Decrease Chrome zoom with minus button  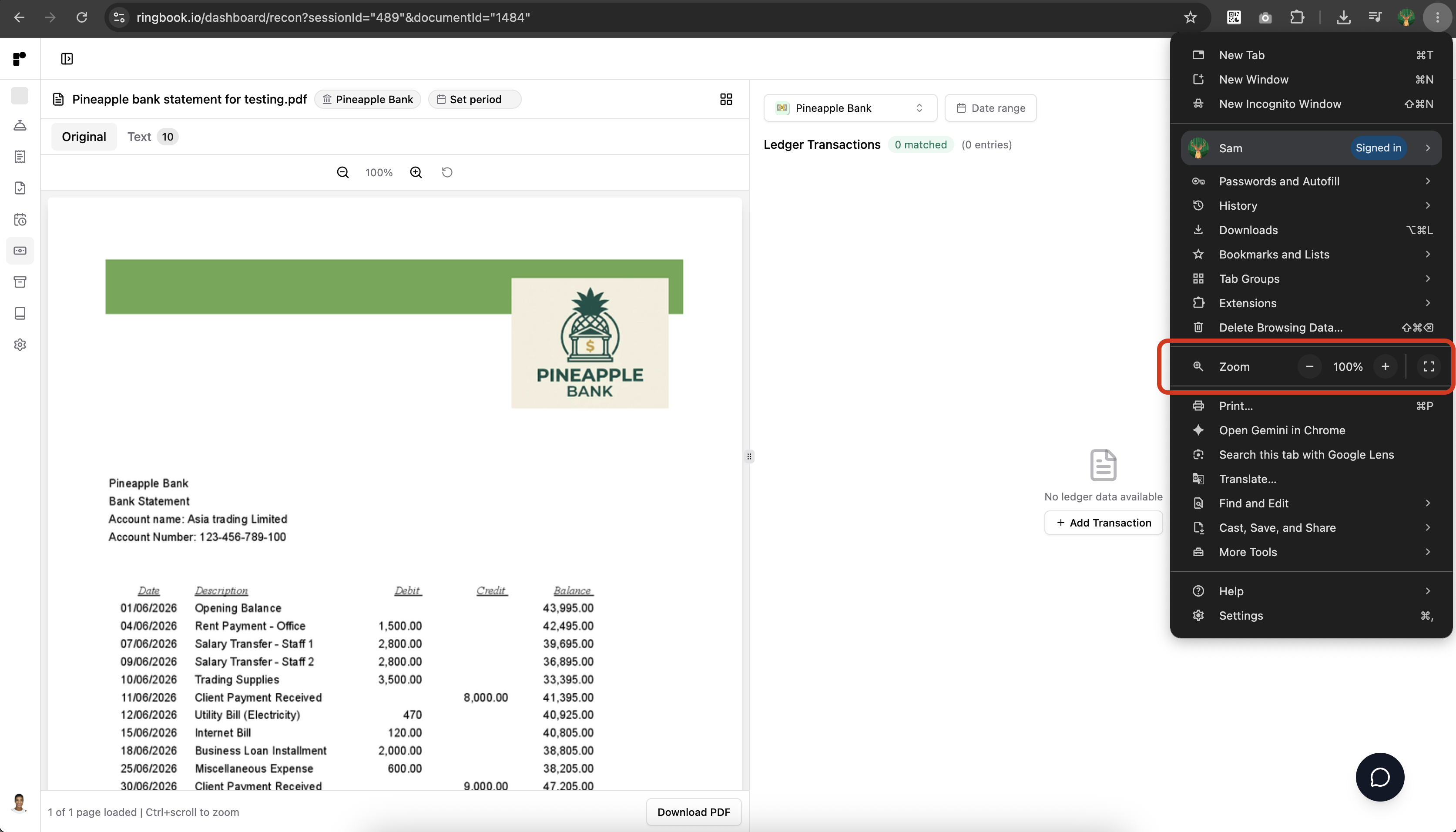pyautogui.click(x=1309, y=367)
